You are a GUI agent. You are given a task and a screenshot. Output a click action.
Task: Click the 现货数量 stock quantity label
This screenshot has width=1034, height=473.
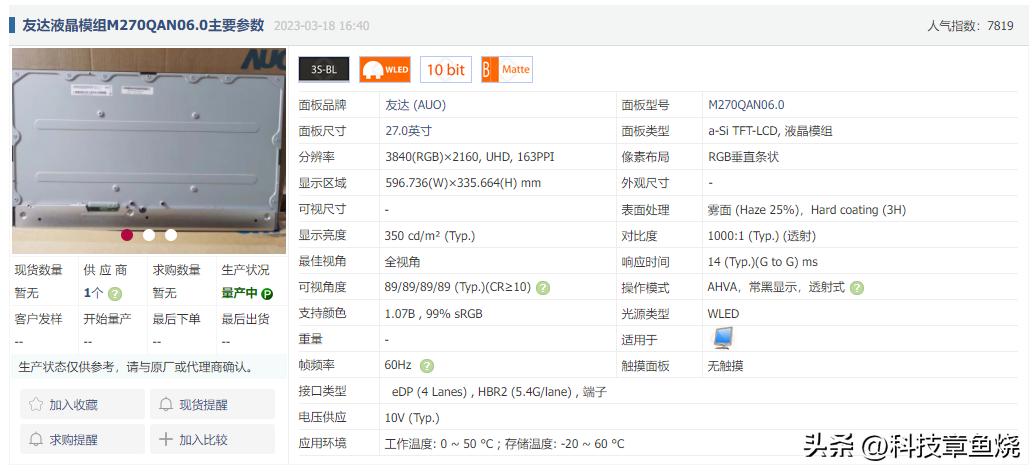39,270
